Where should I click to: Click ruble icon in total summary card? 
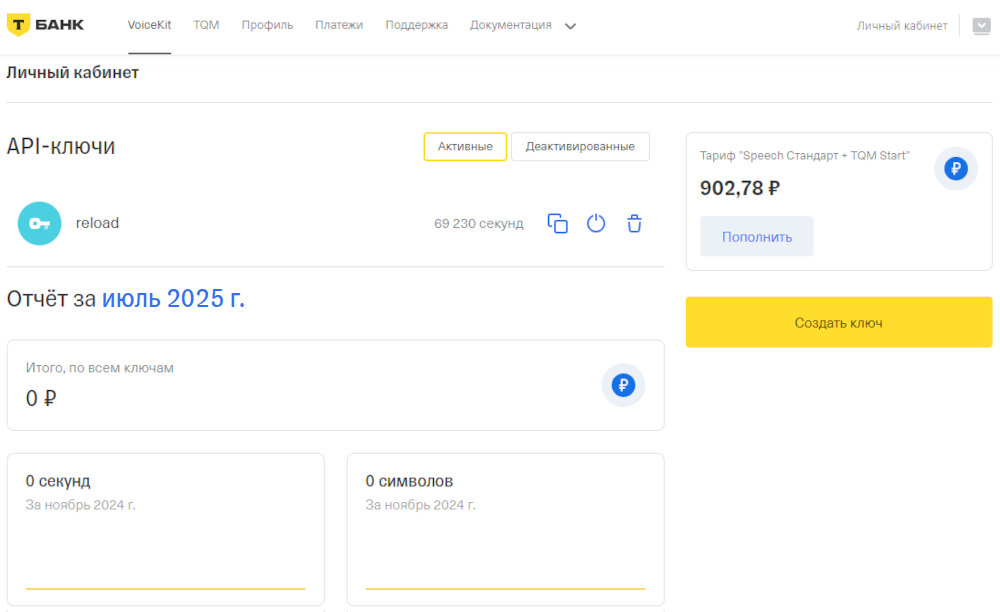623,385
